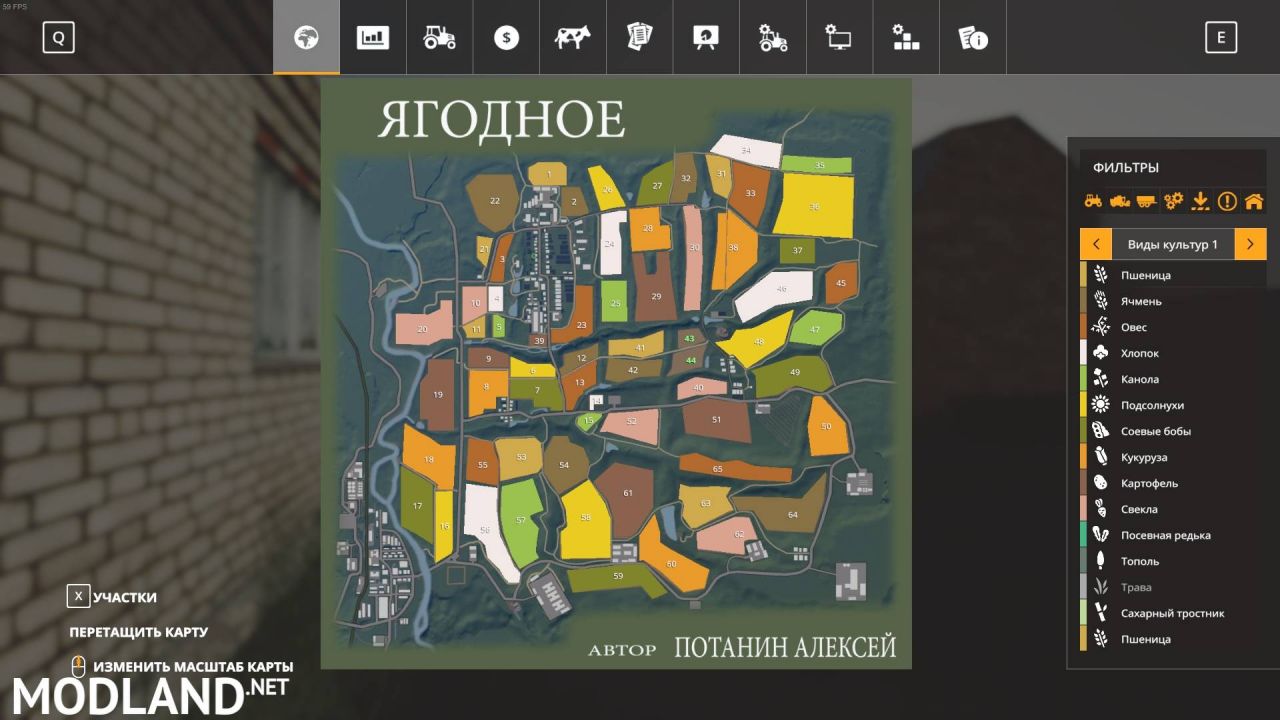Open the gear-and-blocks settings tab
This screenshot has width=1280, height=720.
(906, 38)
